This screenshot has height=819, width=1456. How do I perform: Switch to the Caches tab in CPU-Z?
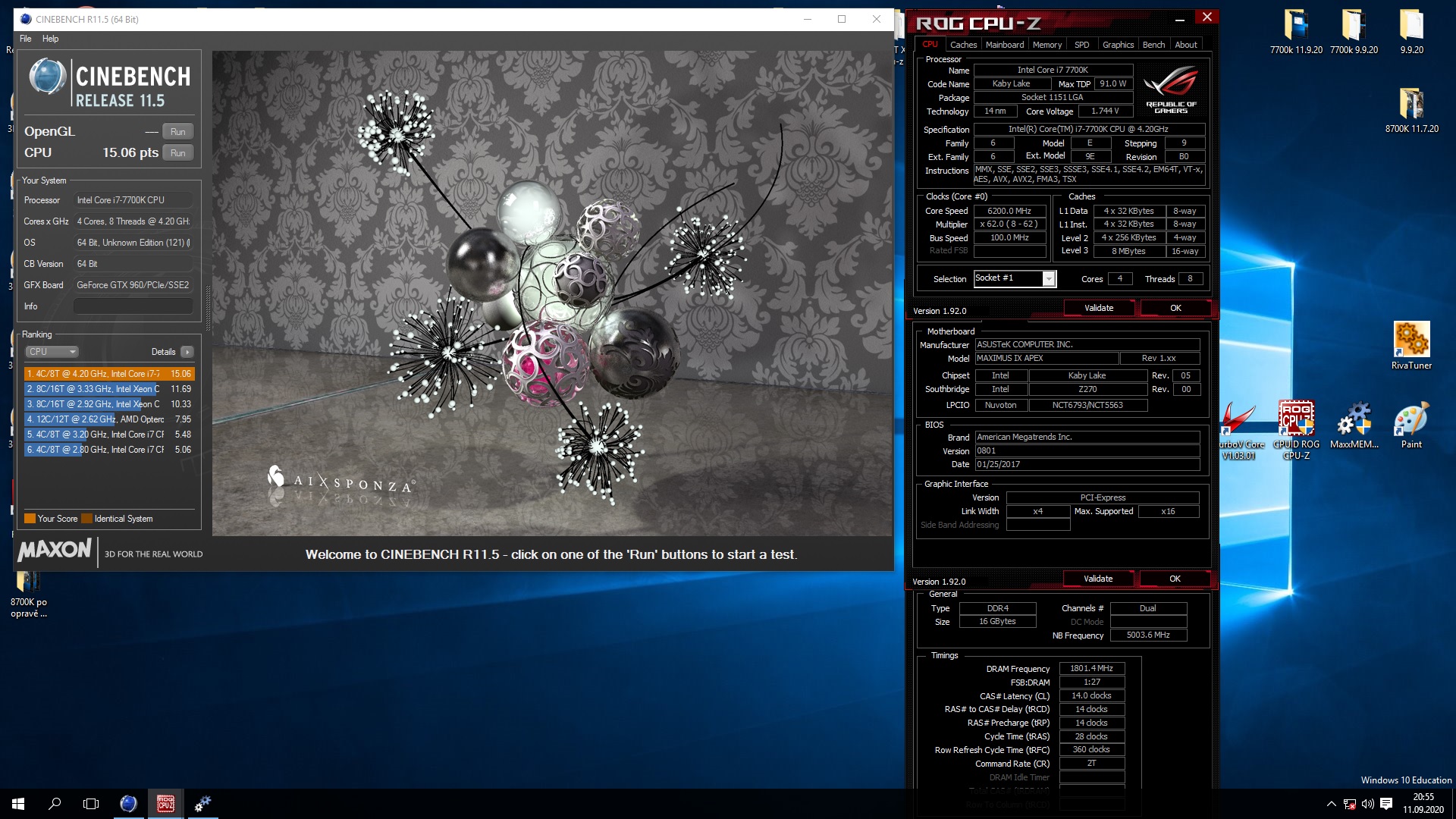click(963, 45)
